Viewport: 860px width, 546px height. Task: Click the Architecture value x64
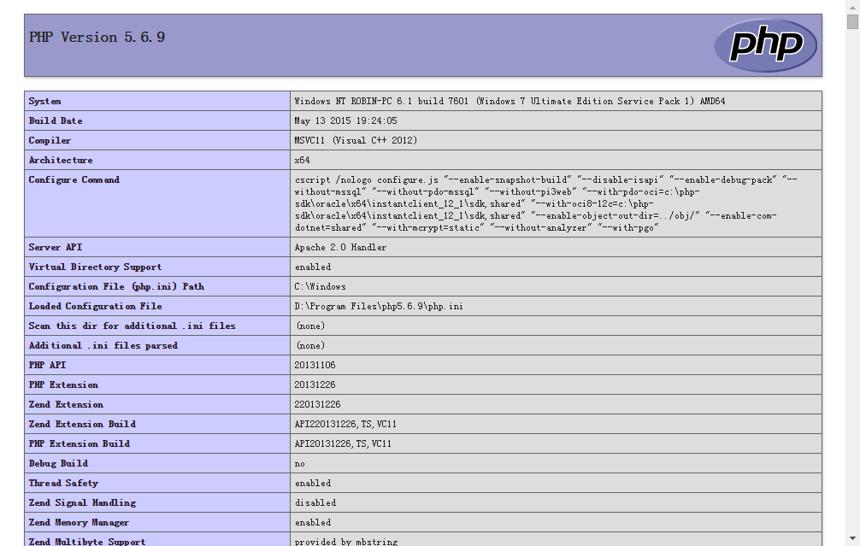pyautogui.click(x=302, y=160)
